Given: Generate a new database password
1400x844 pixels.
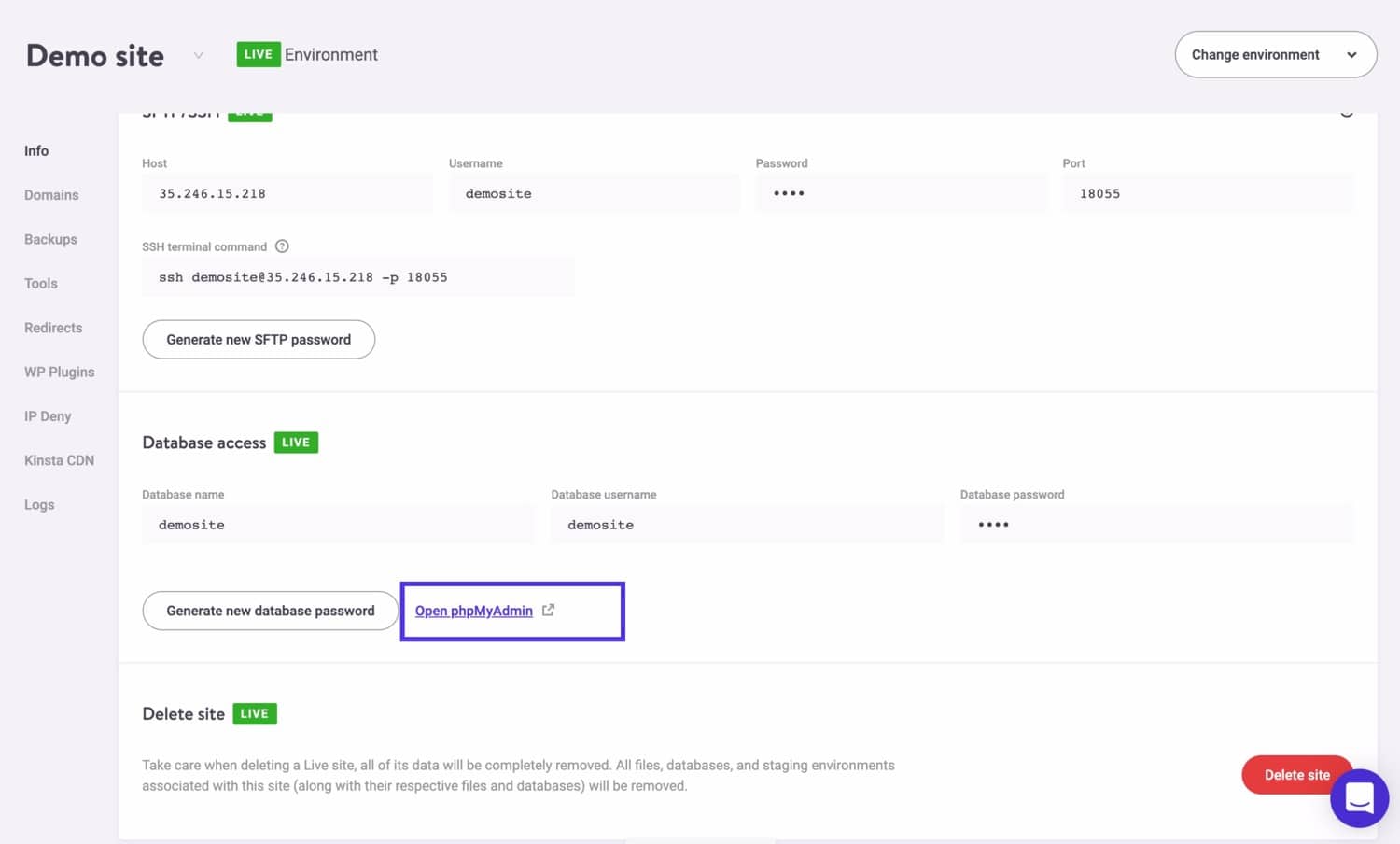Looking at the screenshot, I should coord(270,610).
